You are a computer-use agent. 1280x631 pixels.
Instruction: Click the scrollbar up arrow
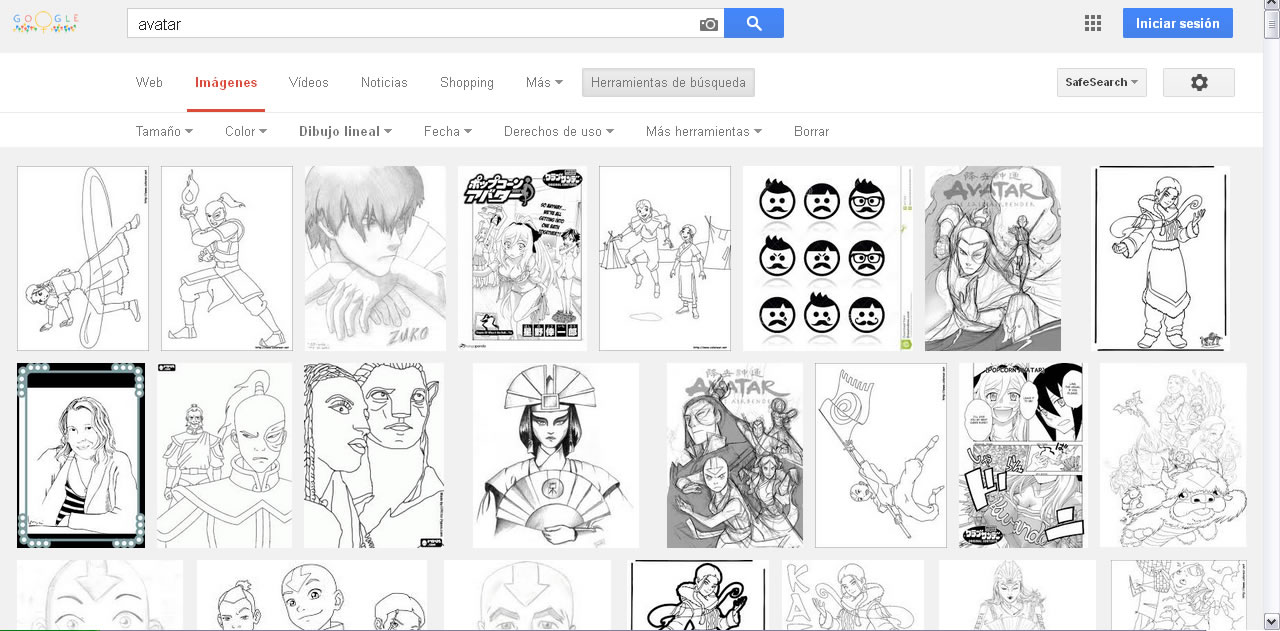click(1271, 7)
